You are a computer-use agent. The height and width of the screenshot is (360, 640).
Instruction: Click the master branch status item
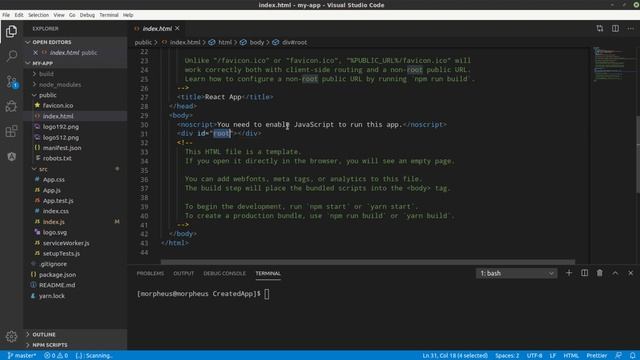click(22, 356)
